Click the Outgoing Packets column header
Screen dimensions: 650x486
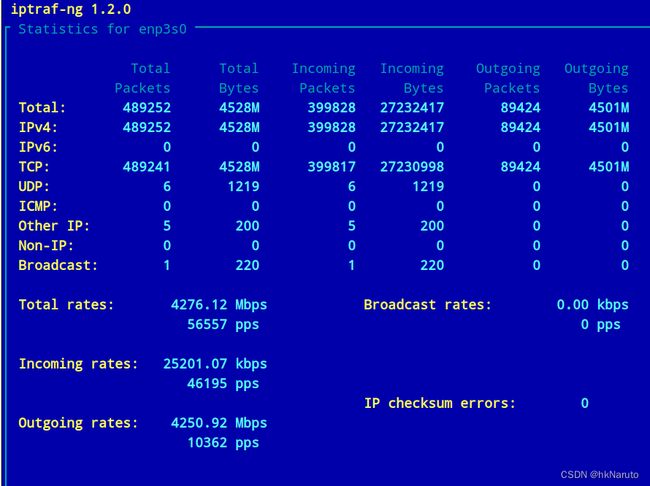[508, 78]
